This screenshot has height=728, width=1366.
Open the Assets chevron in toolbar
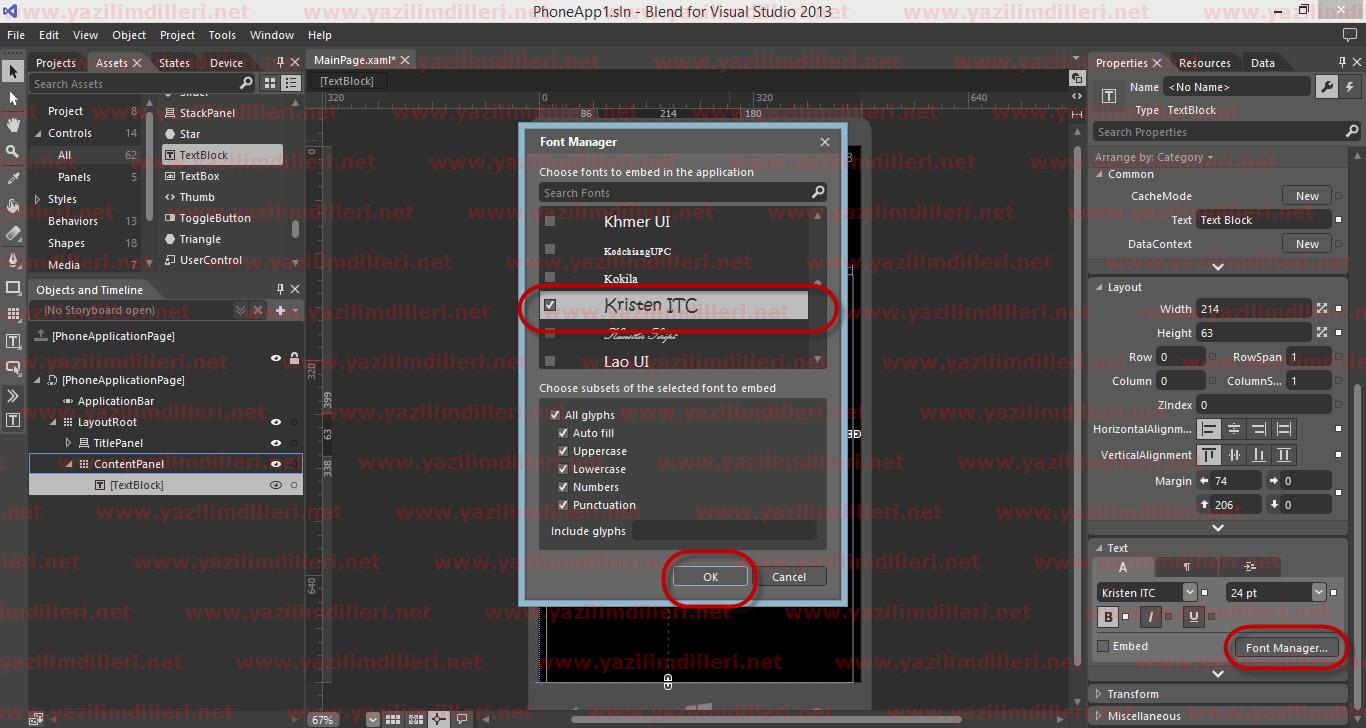click(x=13, y=395)
